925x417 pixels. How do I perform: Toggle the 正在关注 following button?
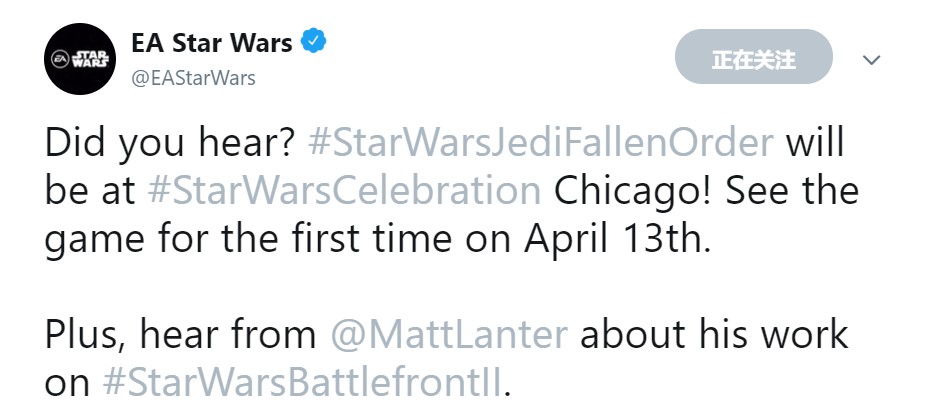(753, 58)
